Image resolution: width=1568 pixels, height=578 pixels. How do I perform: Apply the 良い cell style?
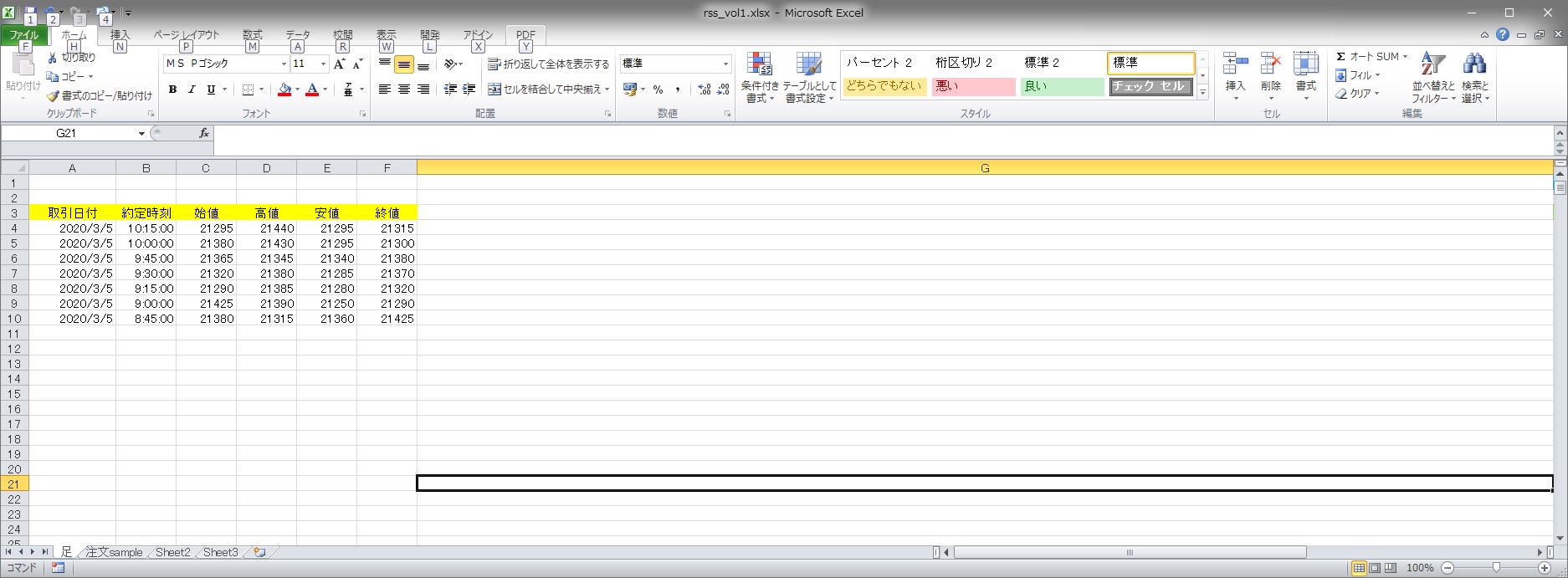coord(1062,86)
